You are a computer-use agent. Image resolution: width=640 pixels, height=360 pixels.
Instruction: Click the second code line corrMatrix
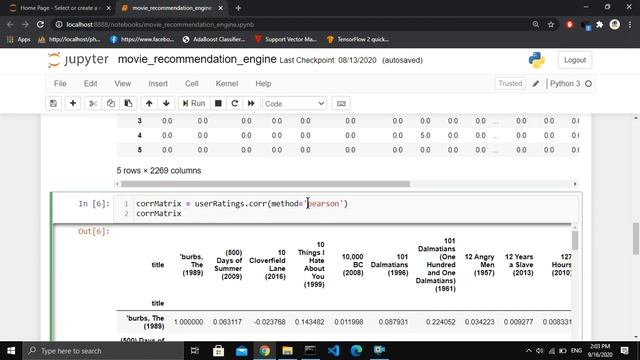(159, 213)
